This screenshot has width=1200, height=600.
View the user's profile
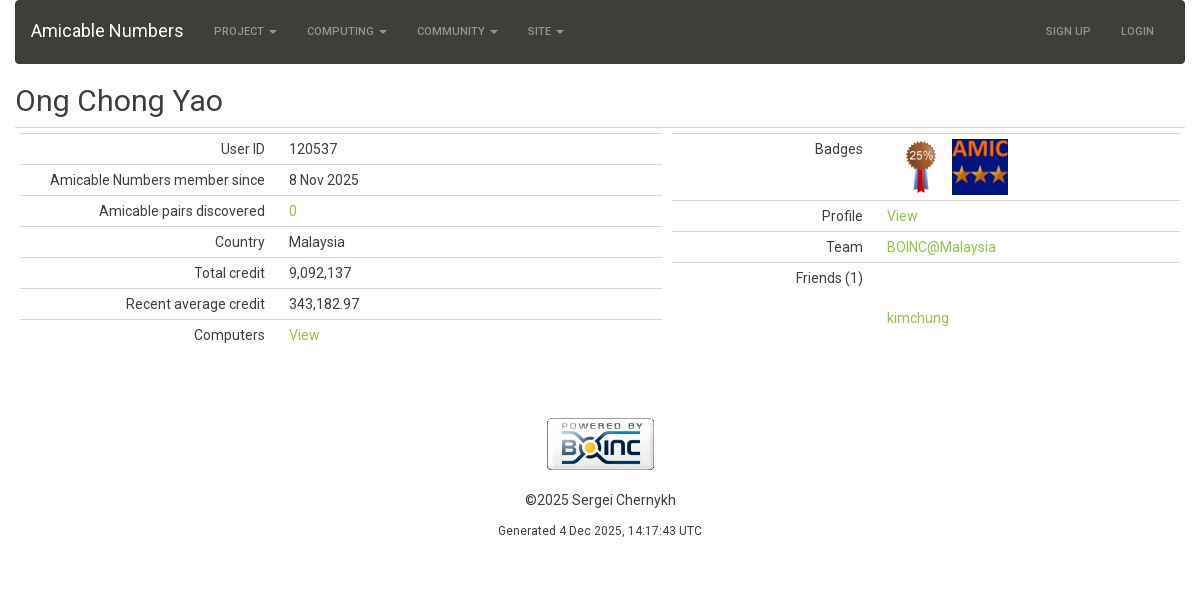[902, 216]
